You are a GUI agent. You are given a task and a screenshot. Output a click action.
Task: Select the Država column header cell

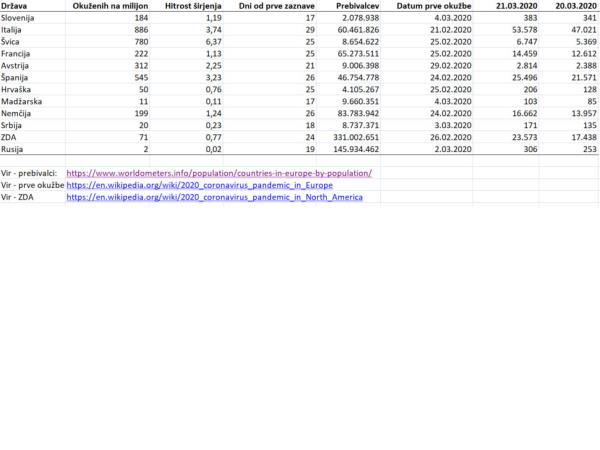point(15,6)
